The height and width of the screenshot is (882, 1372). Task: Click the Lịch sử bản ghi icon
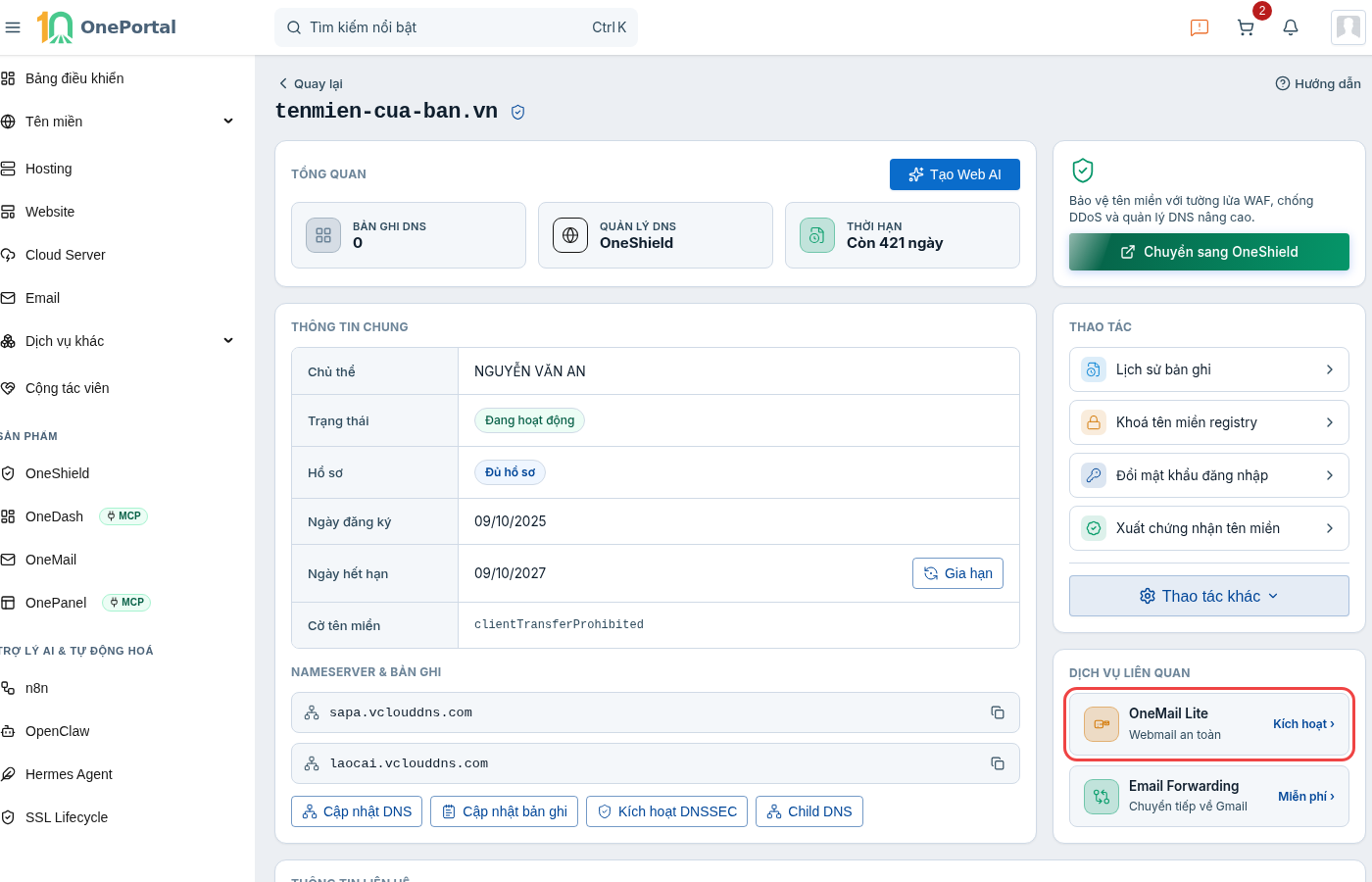[x=1093, y=369]
